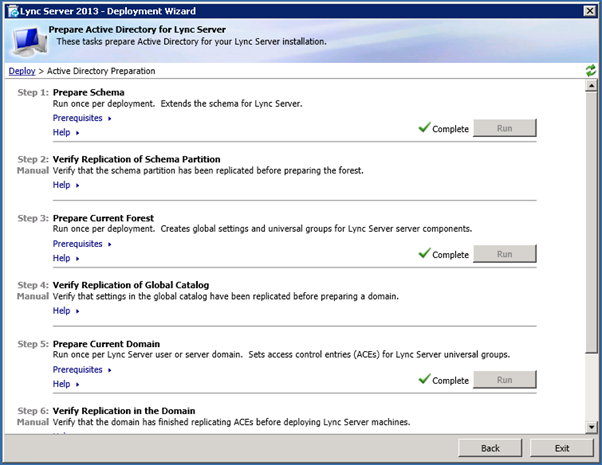Click Run button for Prepare Schema
The height and width of the screenshot is (465, 602).
click(x=504, y=128)
